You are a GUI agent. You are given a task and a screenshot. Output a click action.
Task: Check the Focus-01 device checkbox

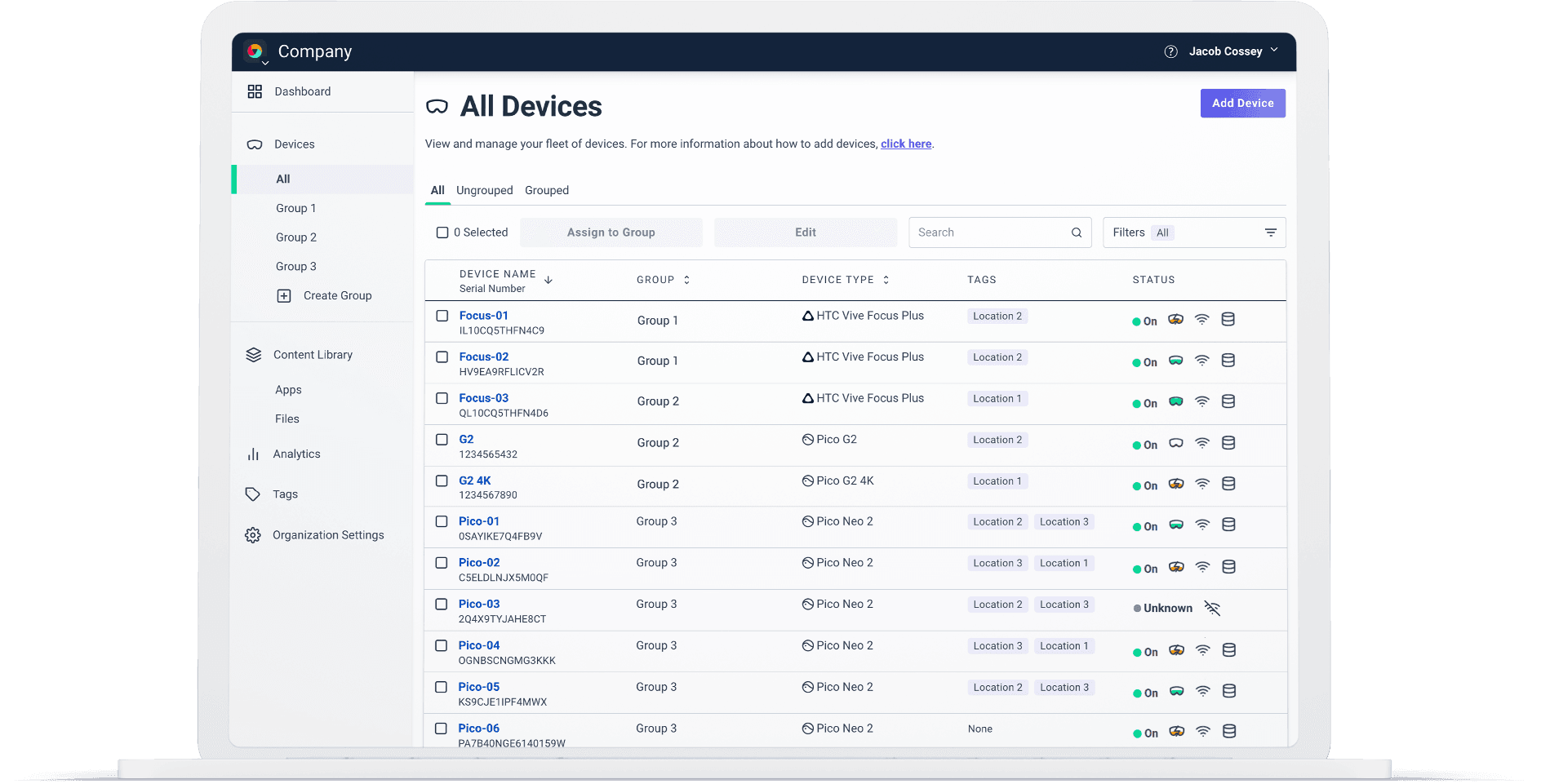(442, 316)
